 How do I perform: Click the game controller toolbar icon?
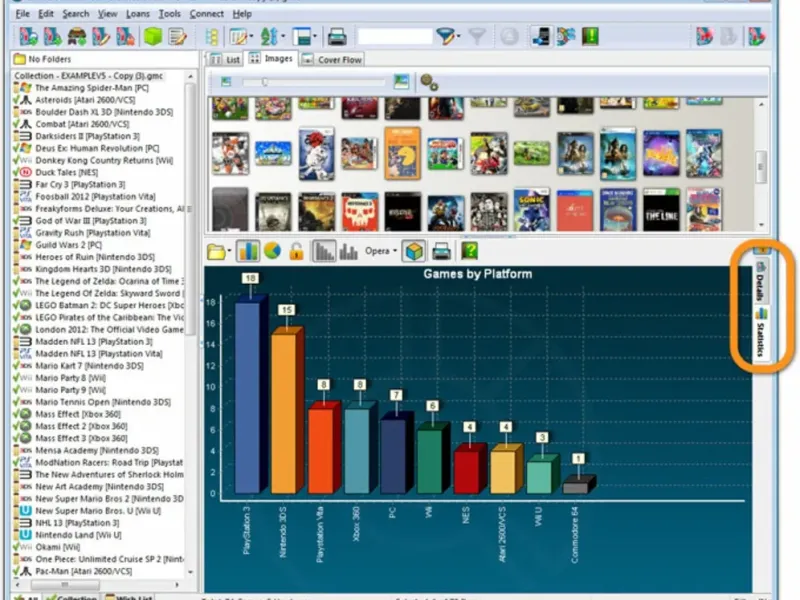77,36
